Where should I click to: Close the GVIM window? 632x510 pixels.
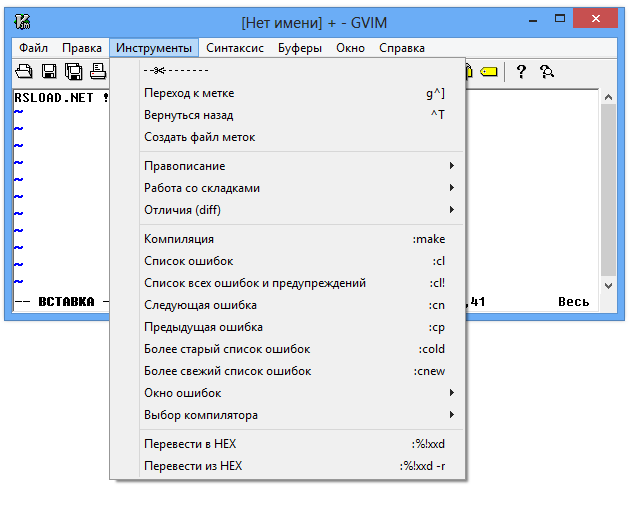(x=596, y=19)
